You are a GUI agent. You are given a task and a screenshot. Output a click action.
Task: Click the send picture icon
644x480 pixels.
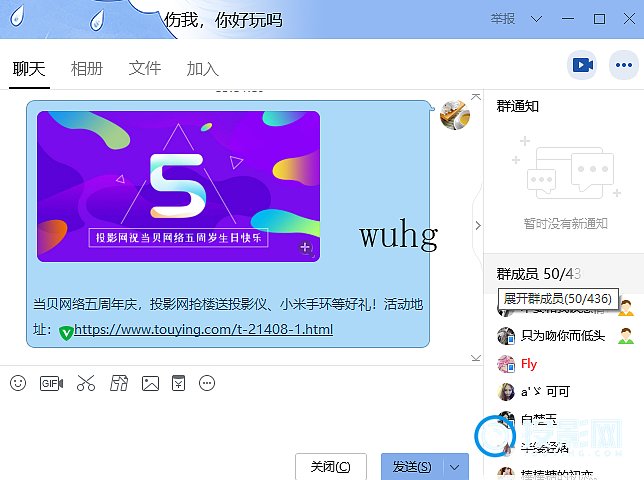coord(151,383)
